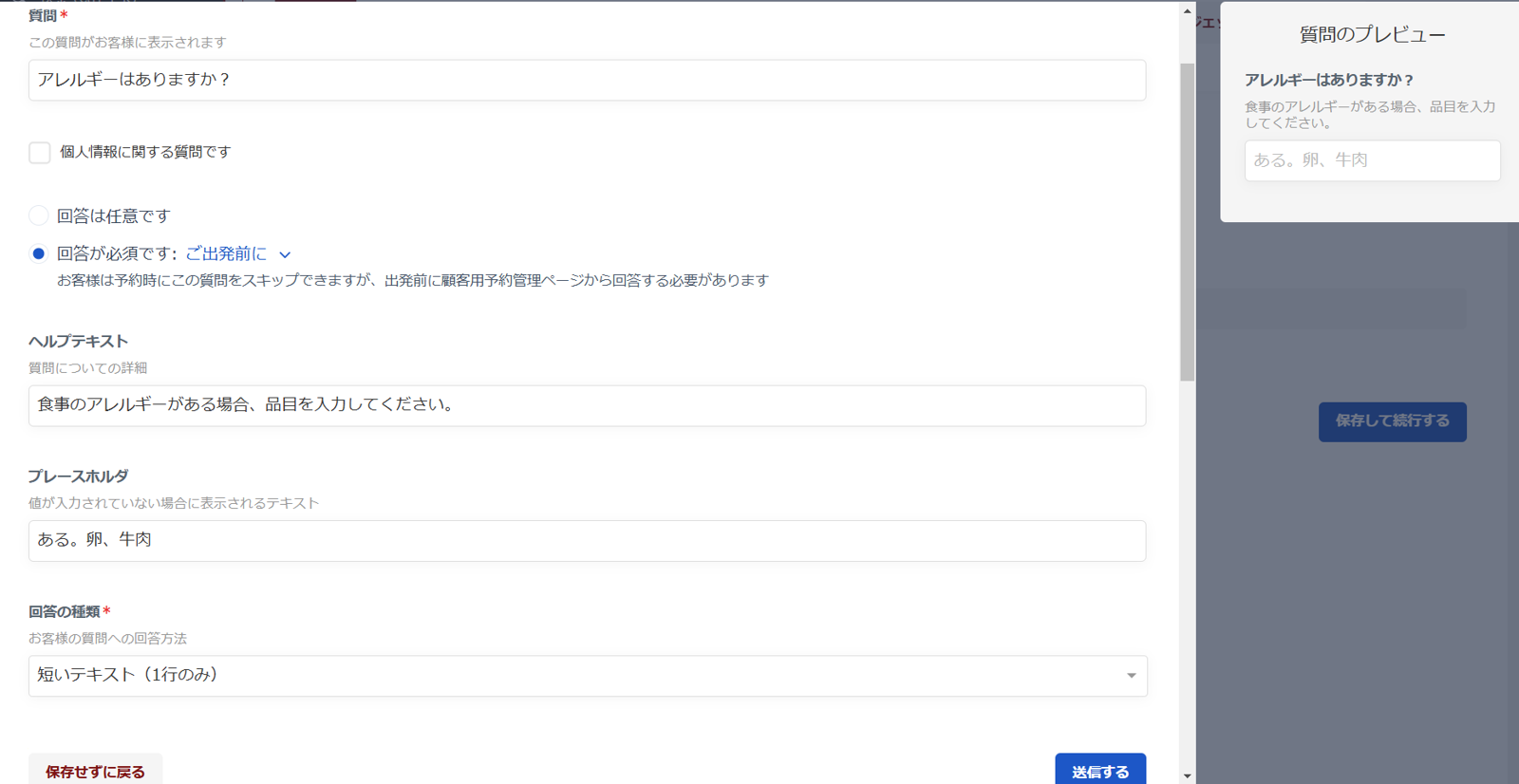Click the 回答が必須です label text
The height and width of the screenshot is (784, 1519).
tap(116, 253)
